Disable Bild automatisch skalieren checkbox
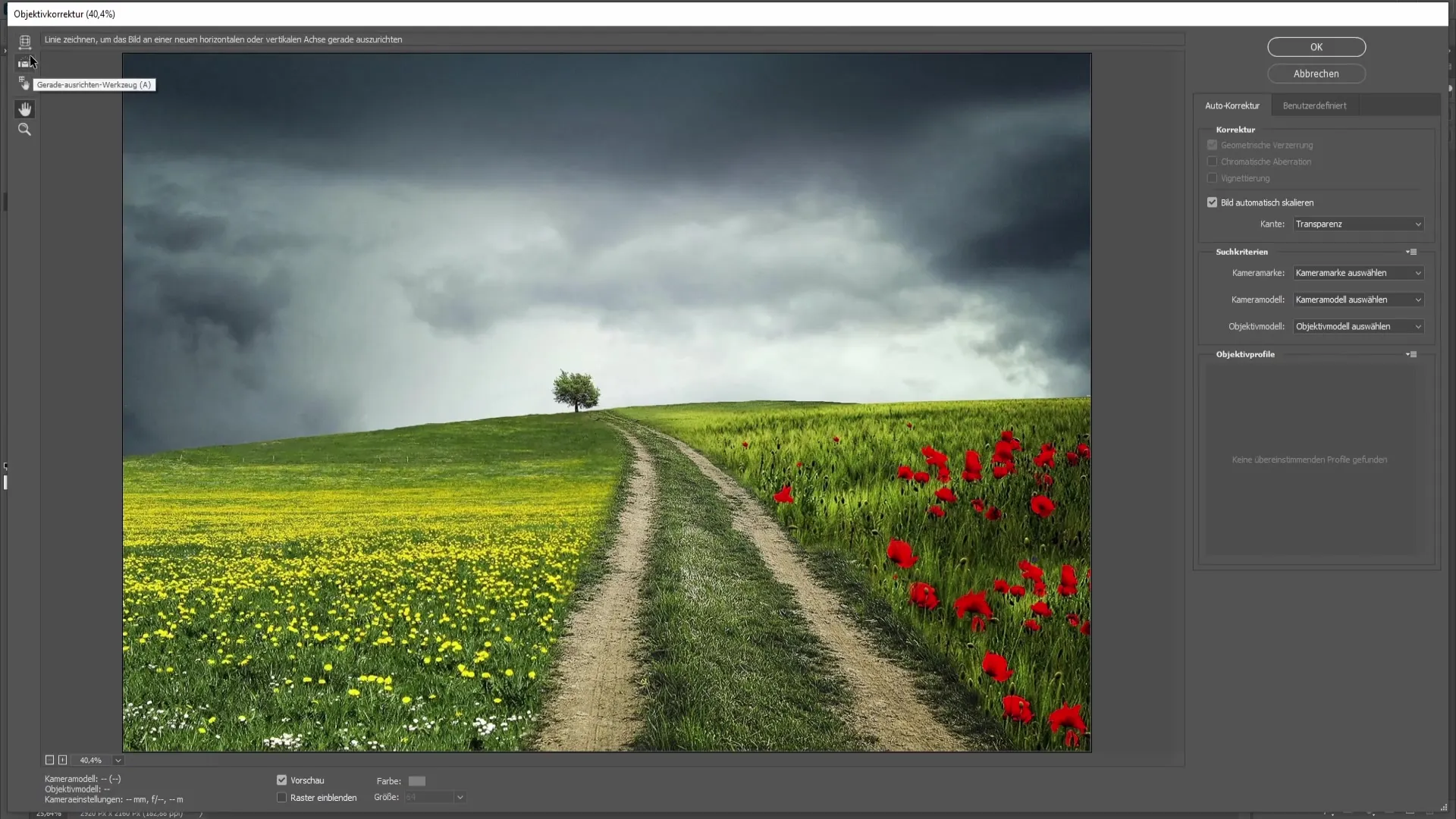 [1212, 202]
